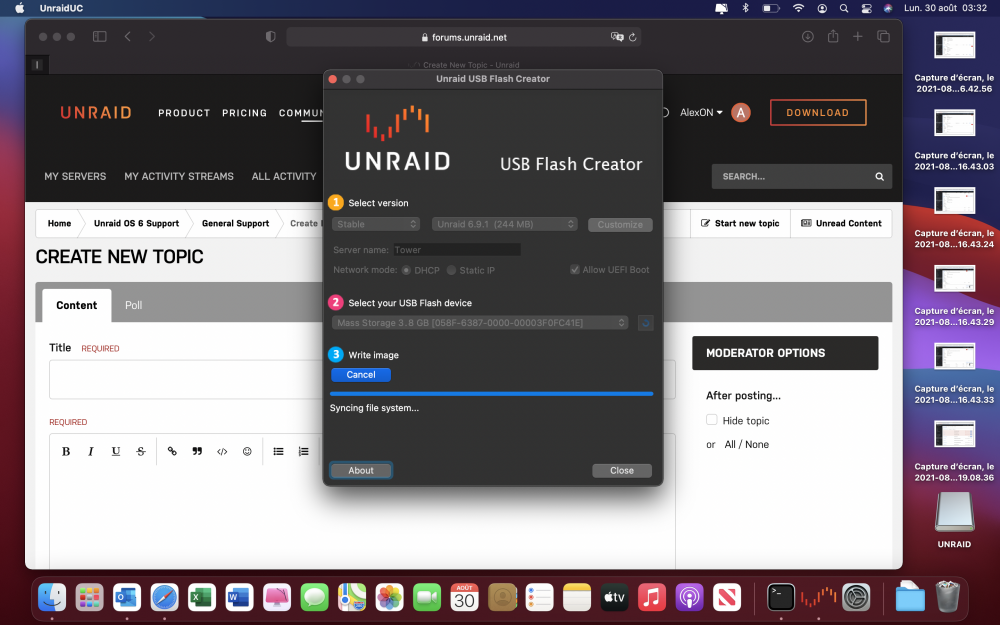The image size is (1000, 625).
Task: Click the Server name field
Action: tap(457, 249)
